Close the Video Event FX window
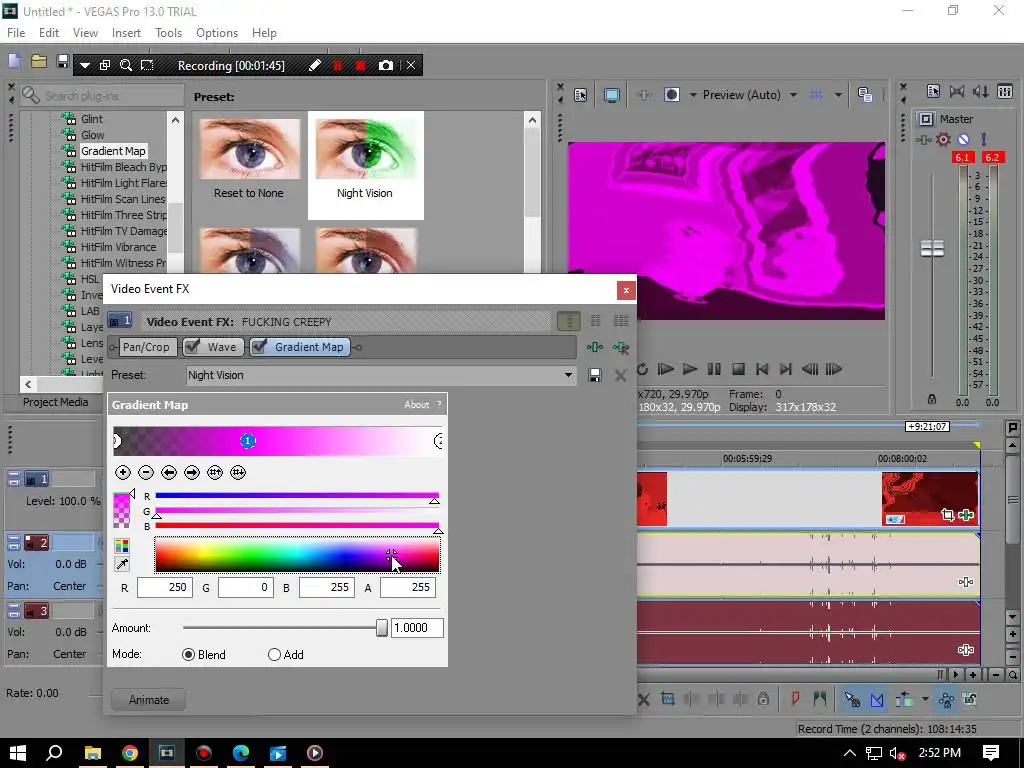Viewport: 1024px width, 768px height. click(626, 291)
